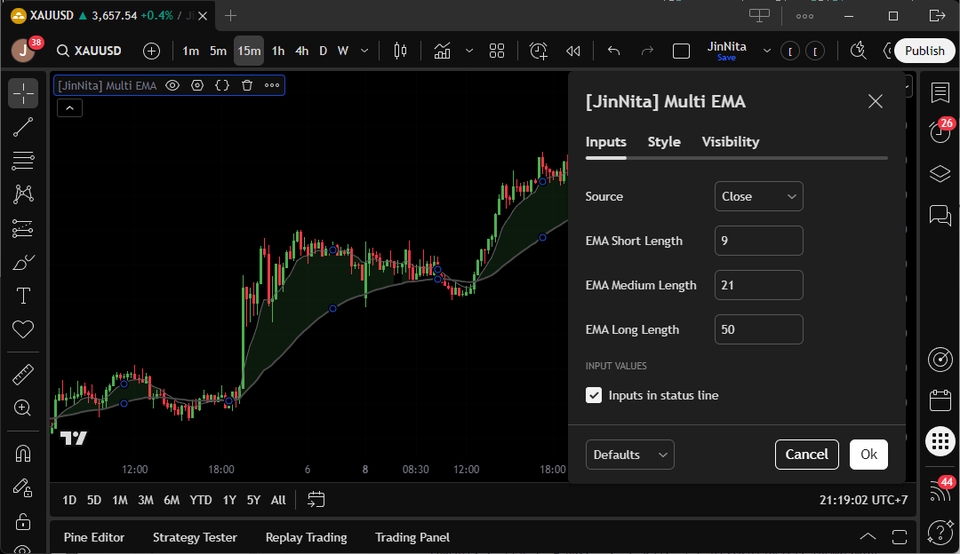
Task: Click the Bar Replay rewind icon
Action: 573,51
